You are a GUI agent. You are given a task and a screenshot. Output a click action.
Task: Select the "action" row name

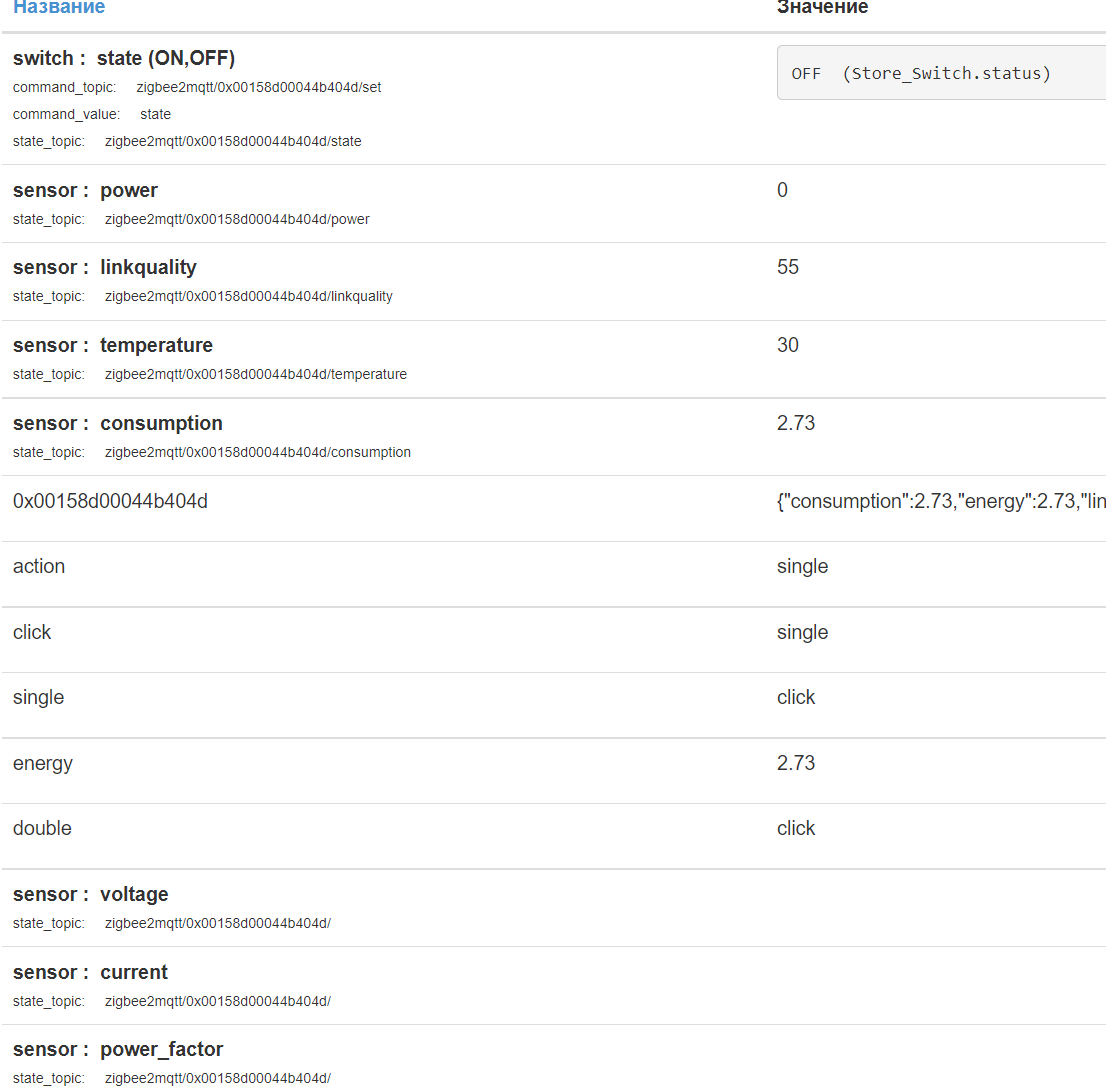coord(39,566)
